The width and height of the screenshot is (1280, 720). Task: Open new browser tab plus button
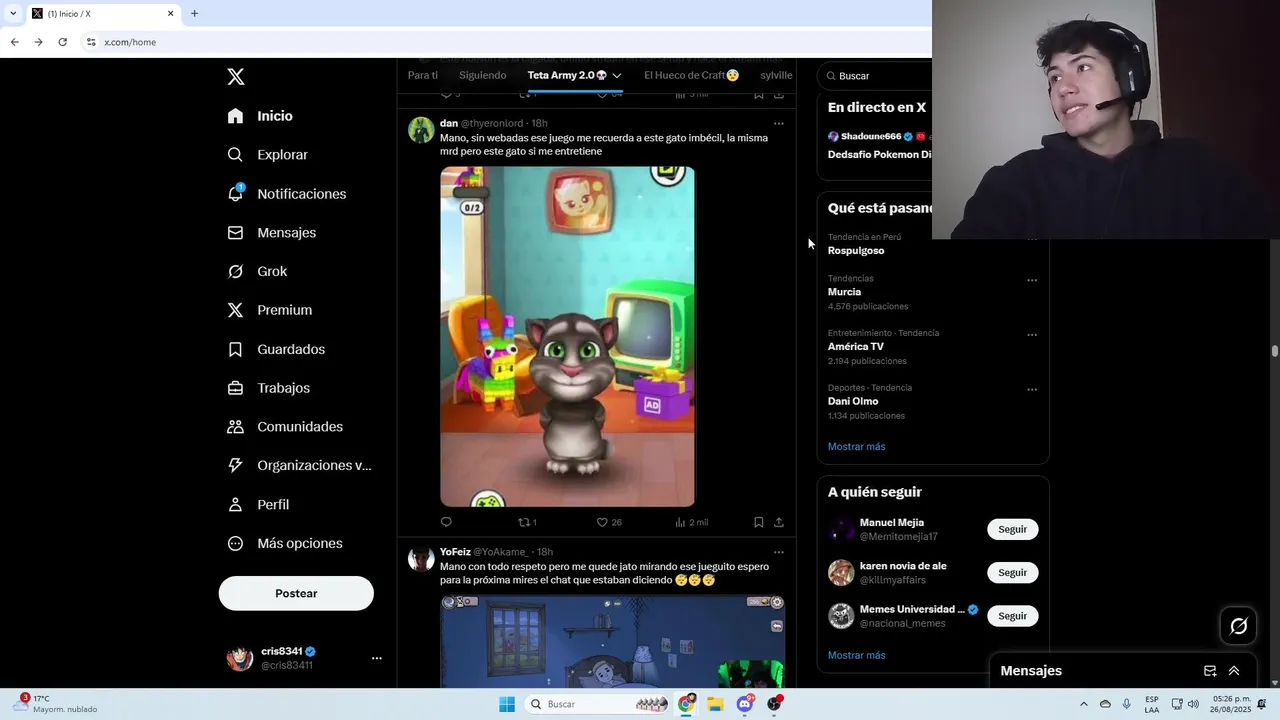click(x=194, y=14)
